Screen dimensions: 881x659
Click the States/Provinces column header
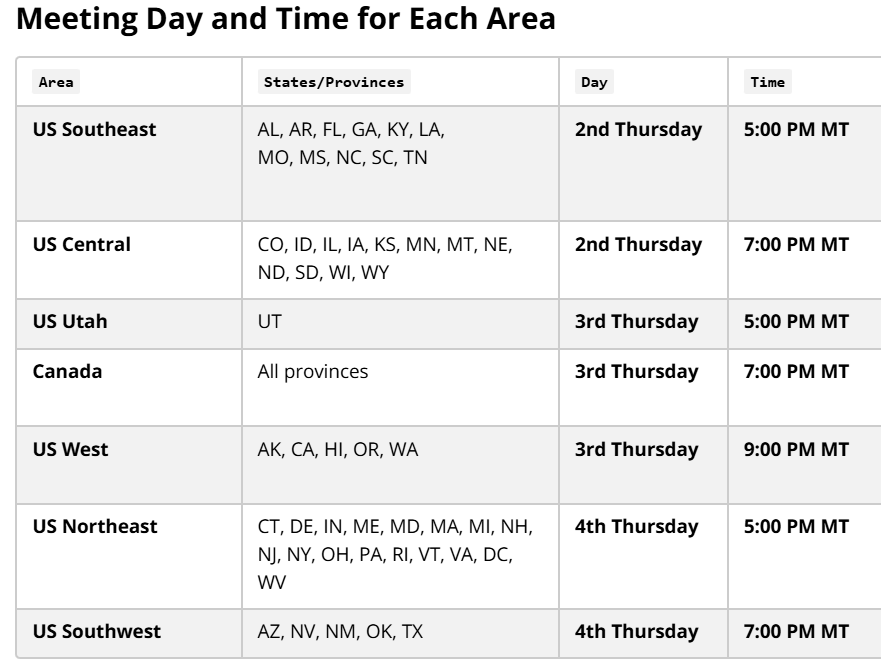tap(334, 82)
